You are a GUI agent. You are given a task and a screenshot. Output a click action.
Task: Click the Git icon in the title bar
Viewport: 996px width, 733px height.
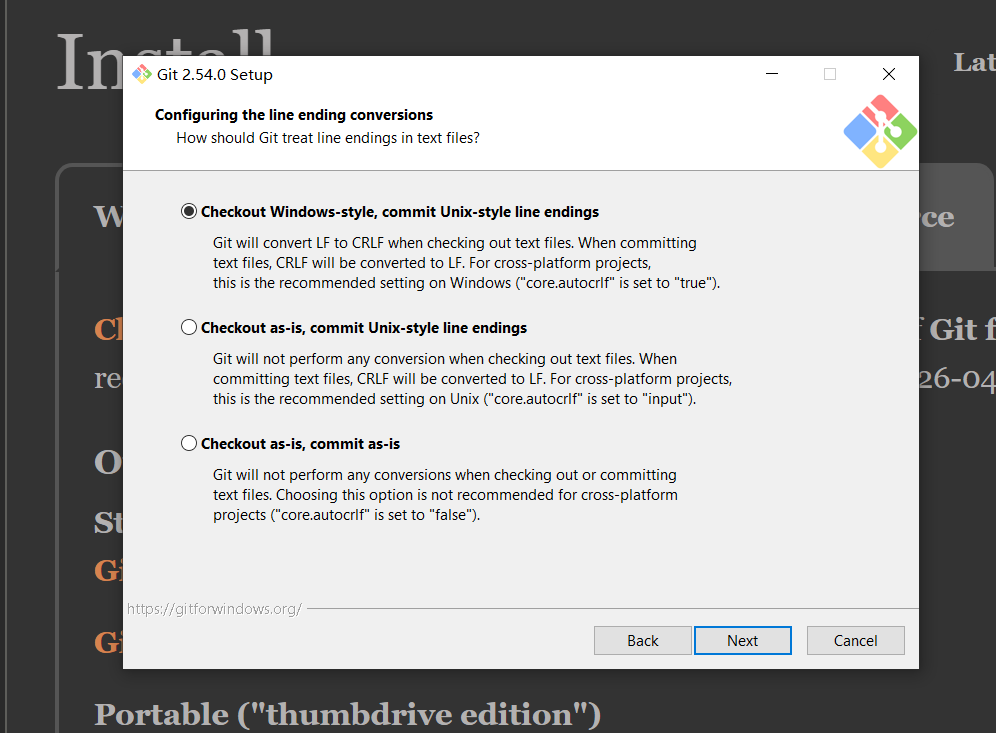click(141, 74)
